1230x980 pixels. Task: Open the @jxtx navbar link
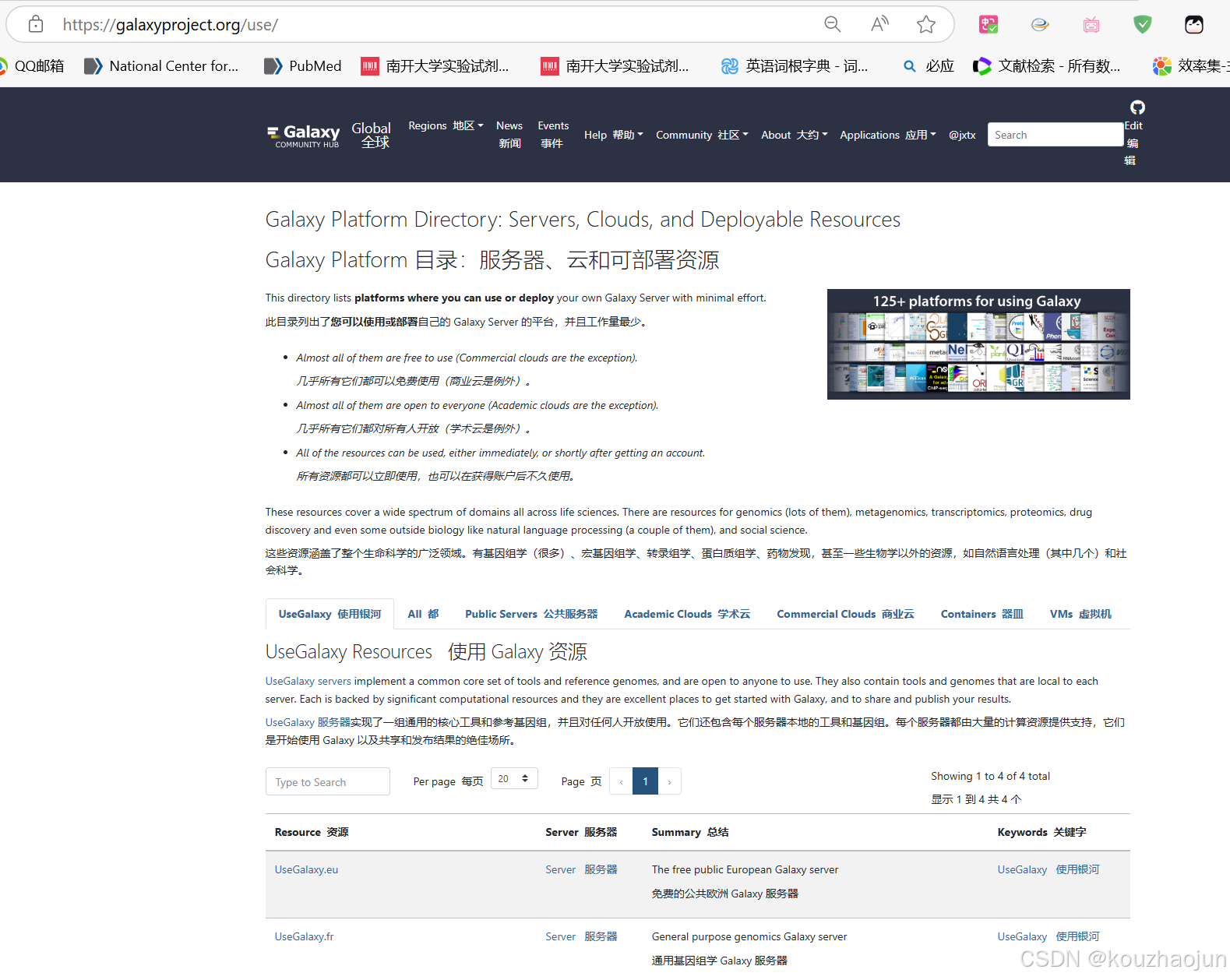click(962, 135)
